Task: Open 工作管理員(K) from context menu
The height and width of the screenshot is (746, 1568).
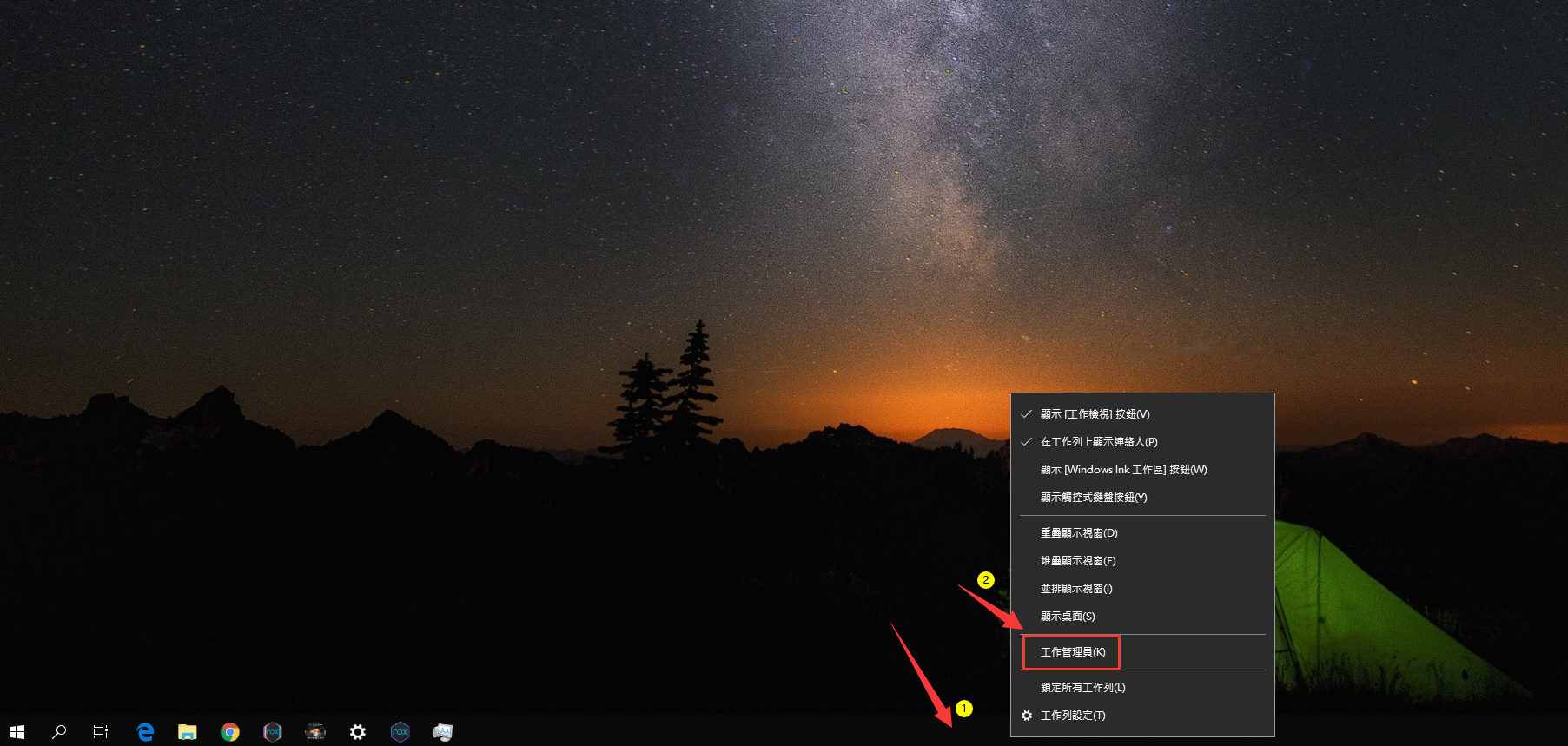Action: tap(1142, 652)
